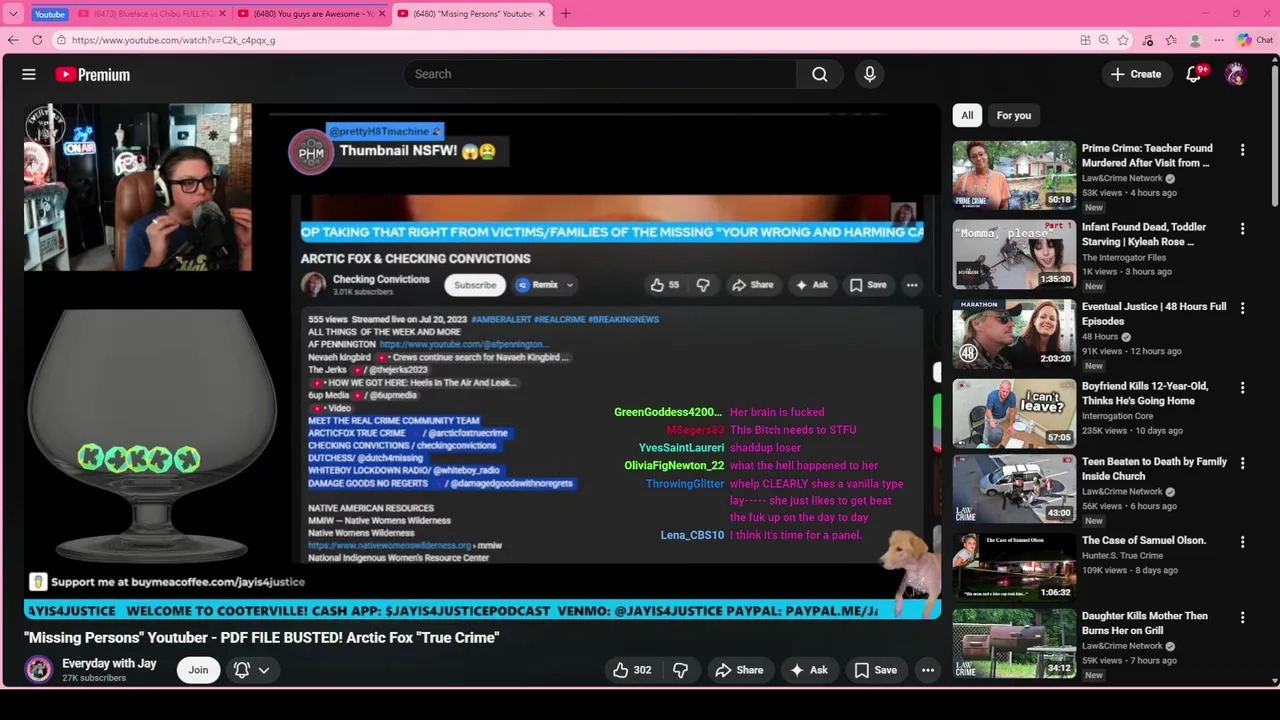Save the video to a playlist
The height and width of the screenshot is (720, 1280).
(x=875, y=670)
